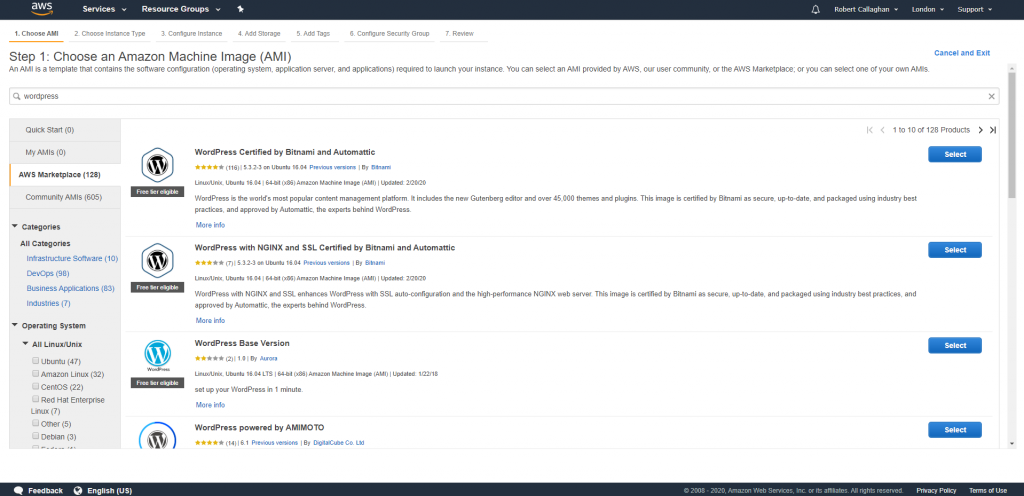Check the Red Hat Enterprise Linux filter

[x=35, y=398]
